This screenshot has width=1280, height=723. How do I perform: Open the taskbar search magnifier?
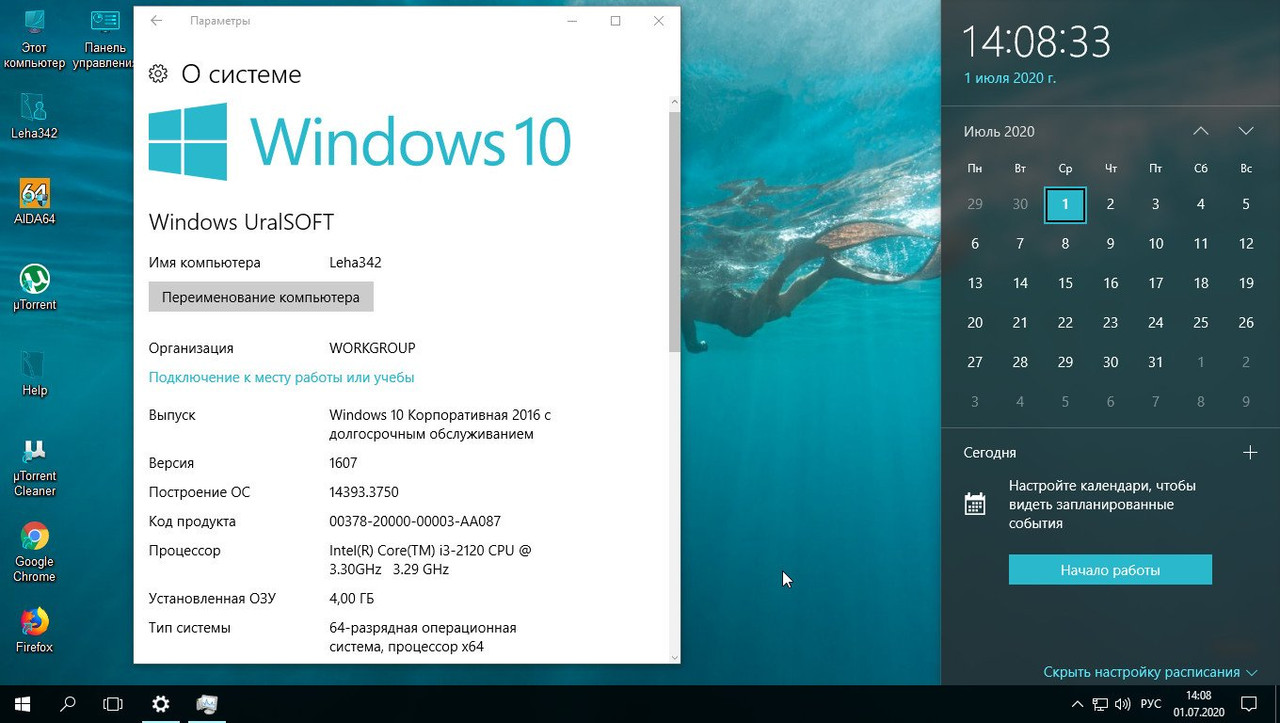(x=68, y=704)
